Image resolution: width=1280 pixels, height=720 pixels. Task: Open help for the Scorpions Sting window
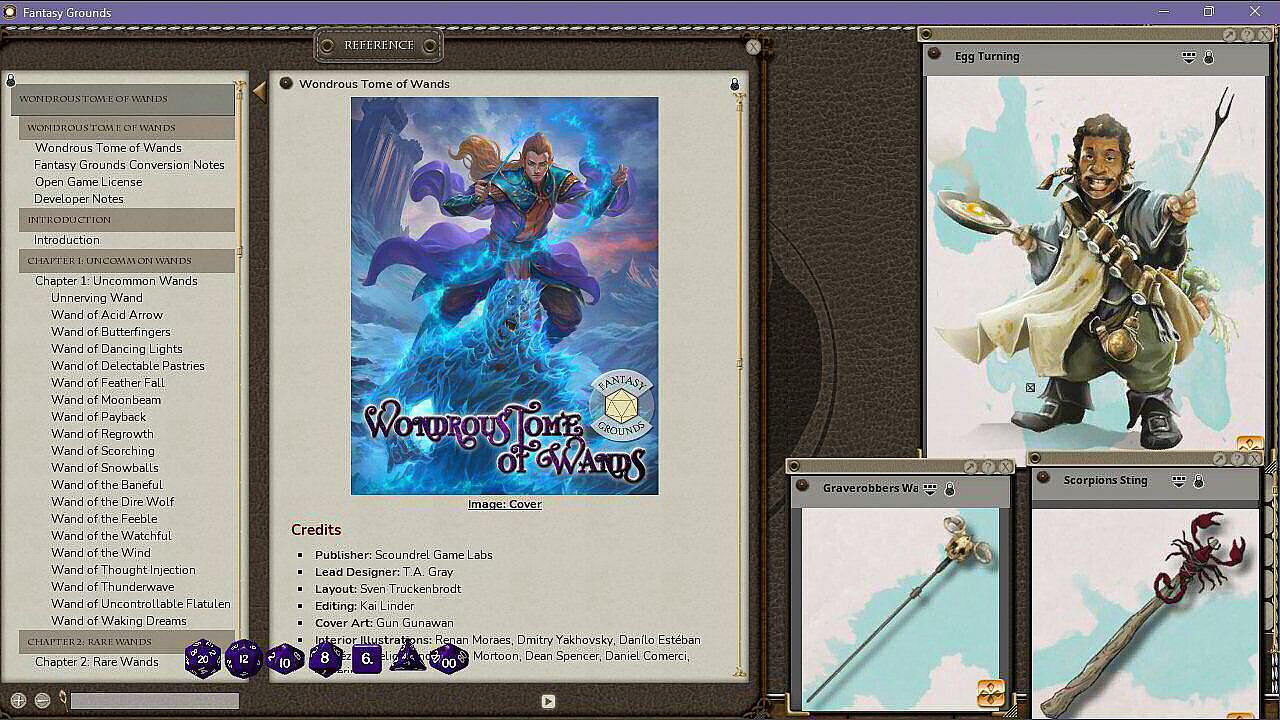[1237, 459]
